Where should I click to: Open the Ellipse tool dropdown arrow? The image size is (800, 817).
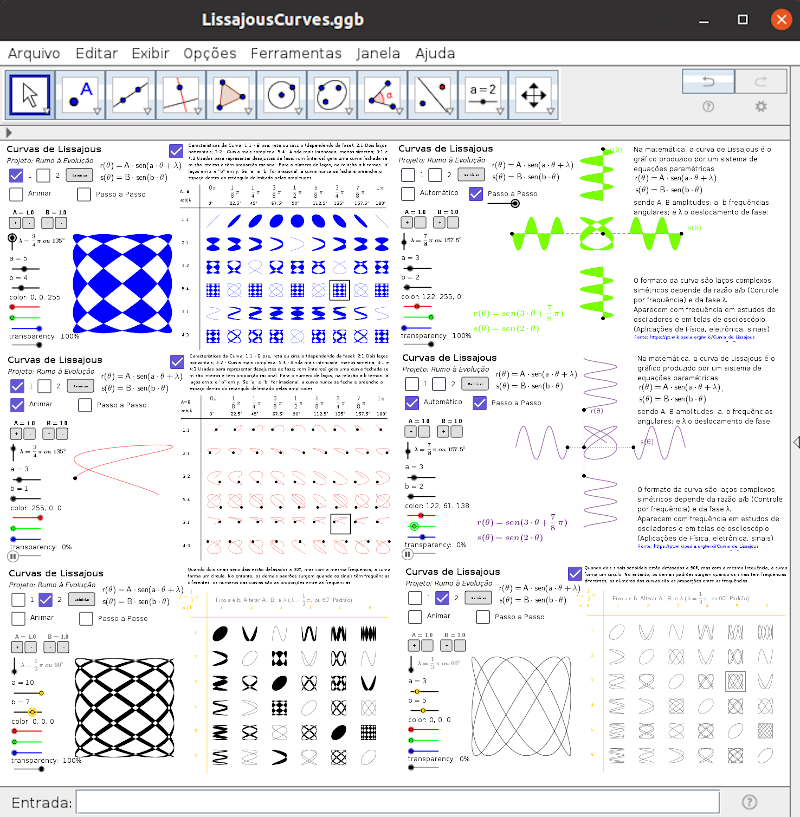(x=349, y=111)
